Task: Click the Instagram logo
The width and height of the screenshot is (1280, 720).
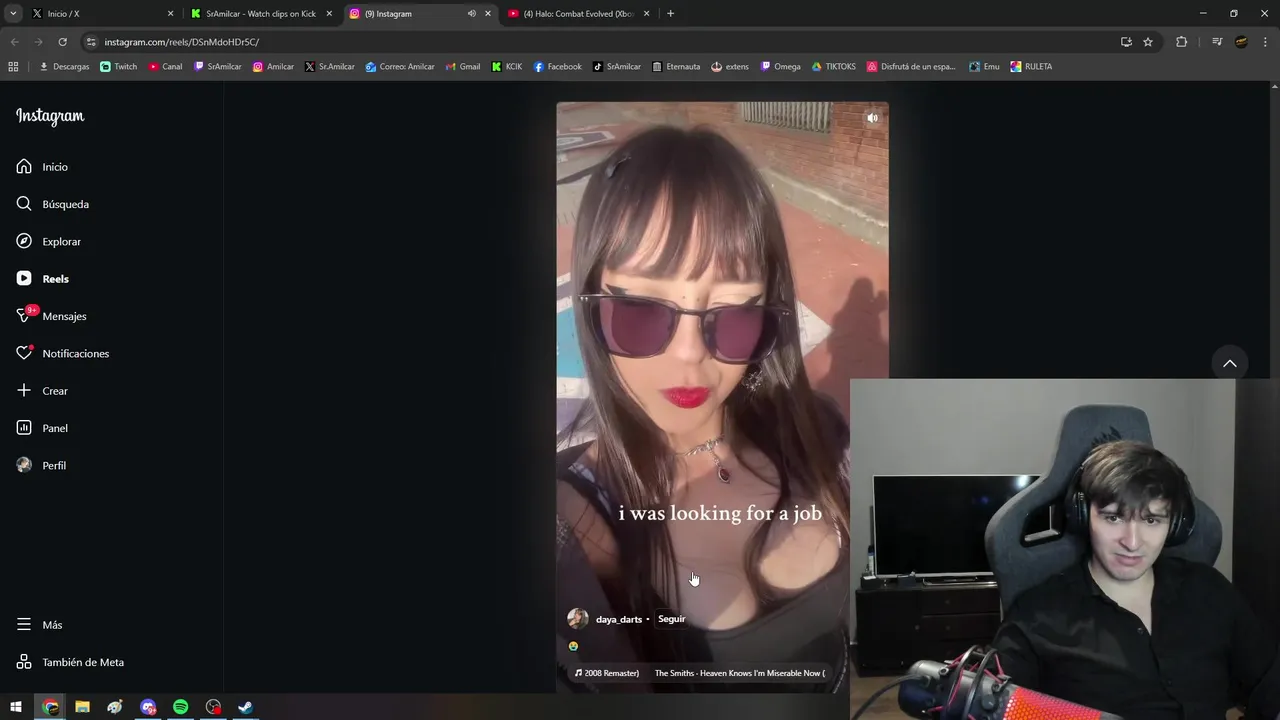Action: [50, 116]
